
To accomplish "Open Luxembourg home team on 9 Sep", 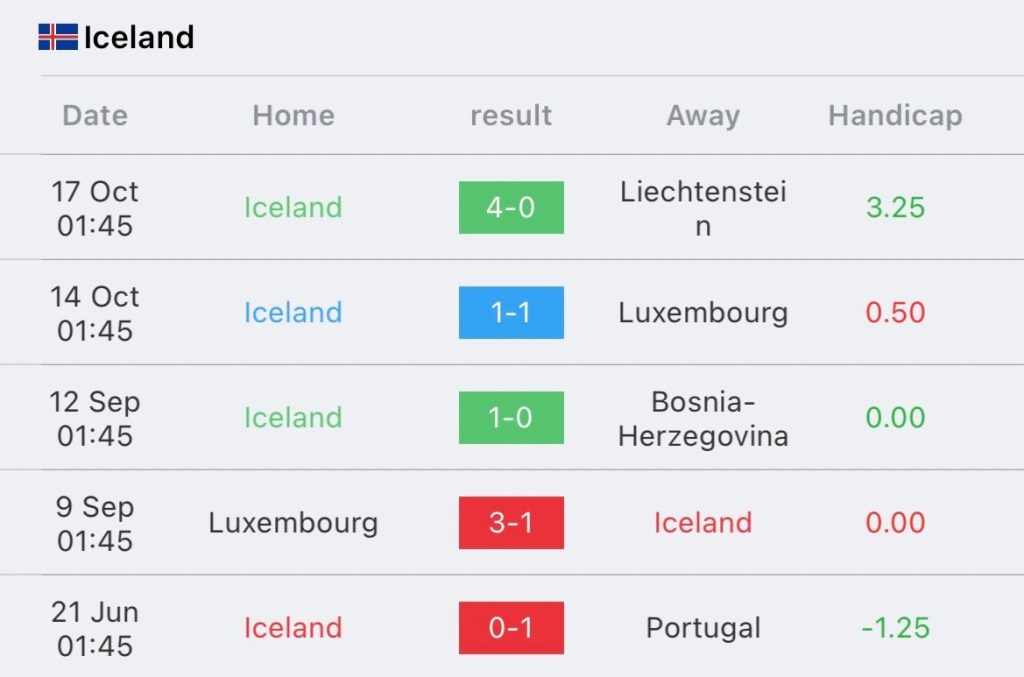I will 293,523.
